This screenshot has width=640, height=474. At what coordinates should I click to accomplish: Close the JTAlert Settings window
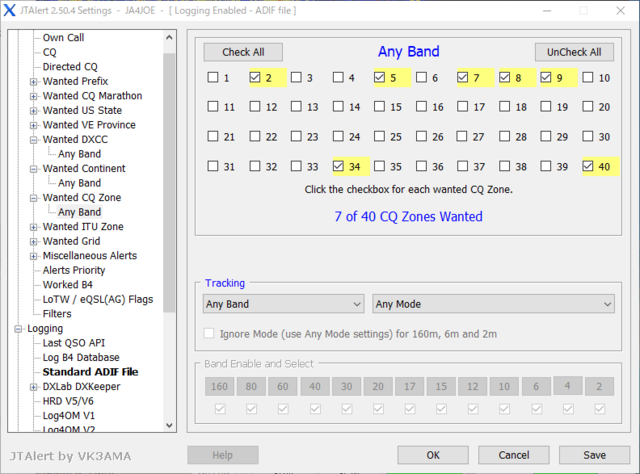click(x=620, y=10)
